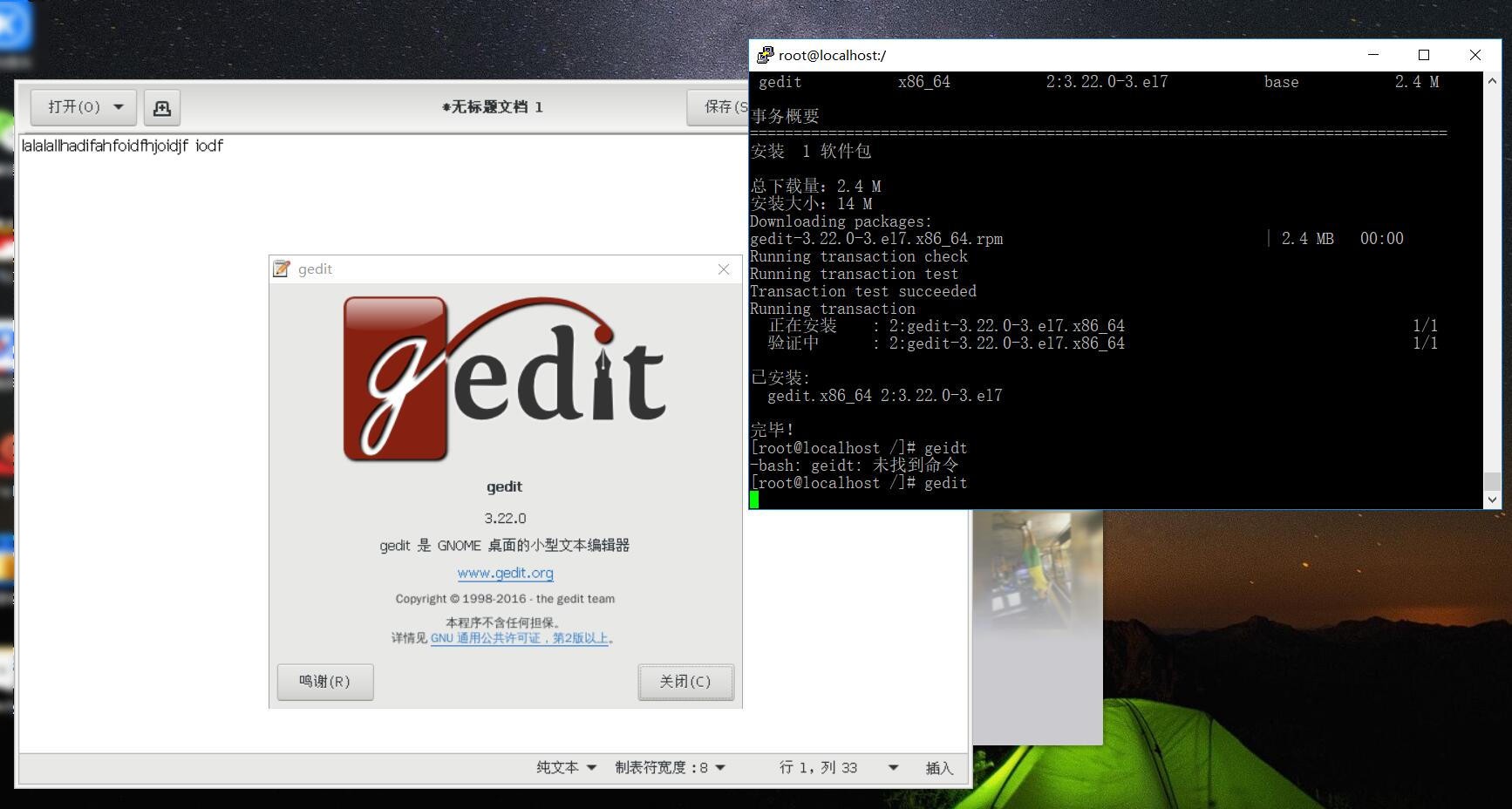Click '总下载量：2.4 M' in the terminal
1512x809 pixels.
pyautogui.click(x=815, y=186)
